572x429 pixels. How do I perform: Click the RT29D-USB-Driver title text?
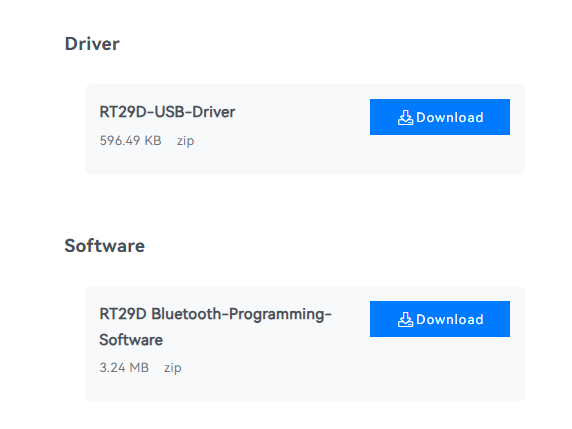167,112
